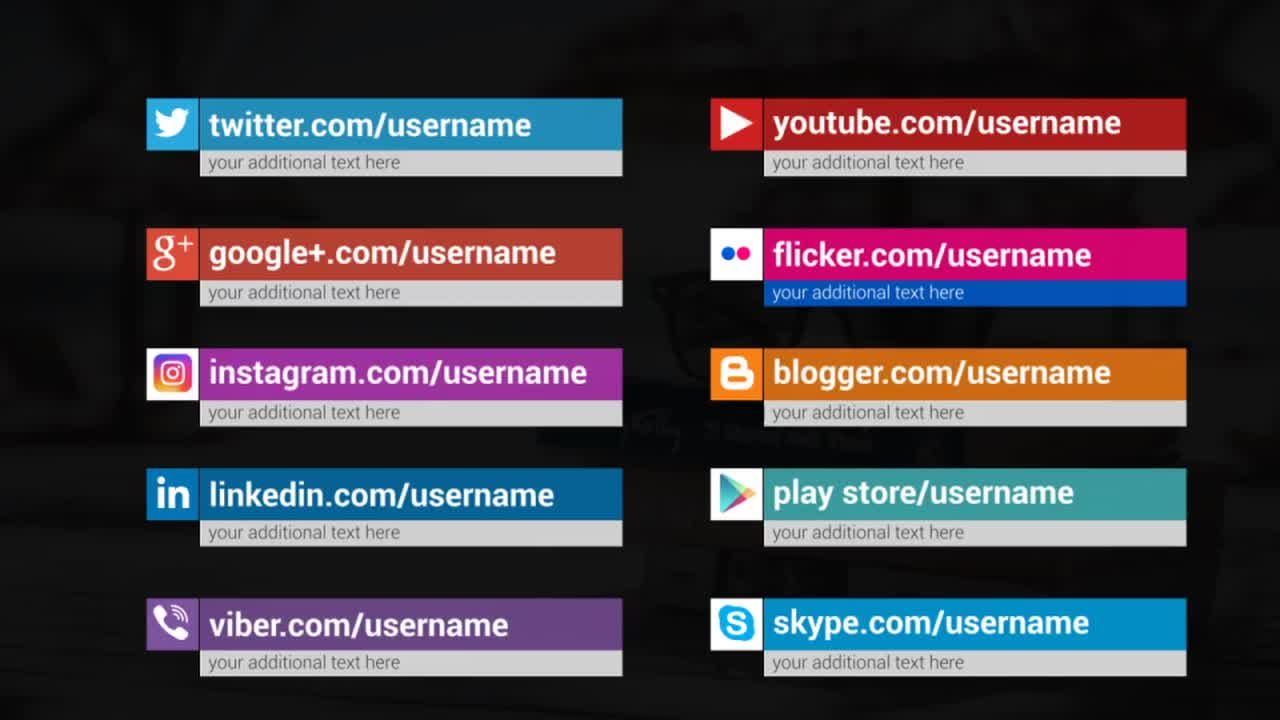Click the subtitle text under play store/username

click(x=868, y=533)
